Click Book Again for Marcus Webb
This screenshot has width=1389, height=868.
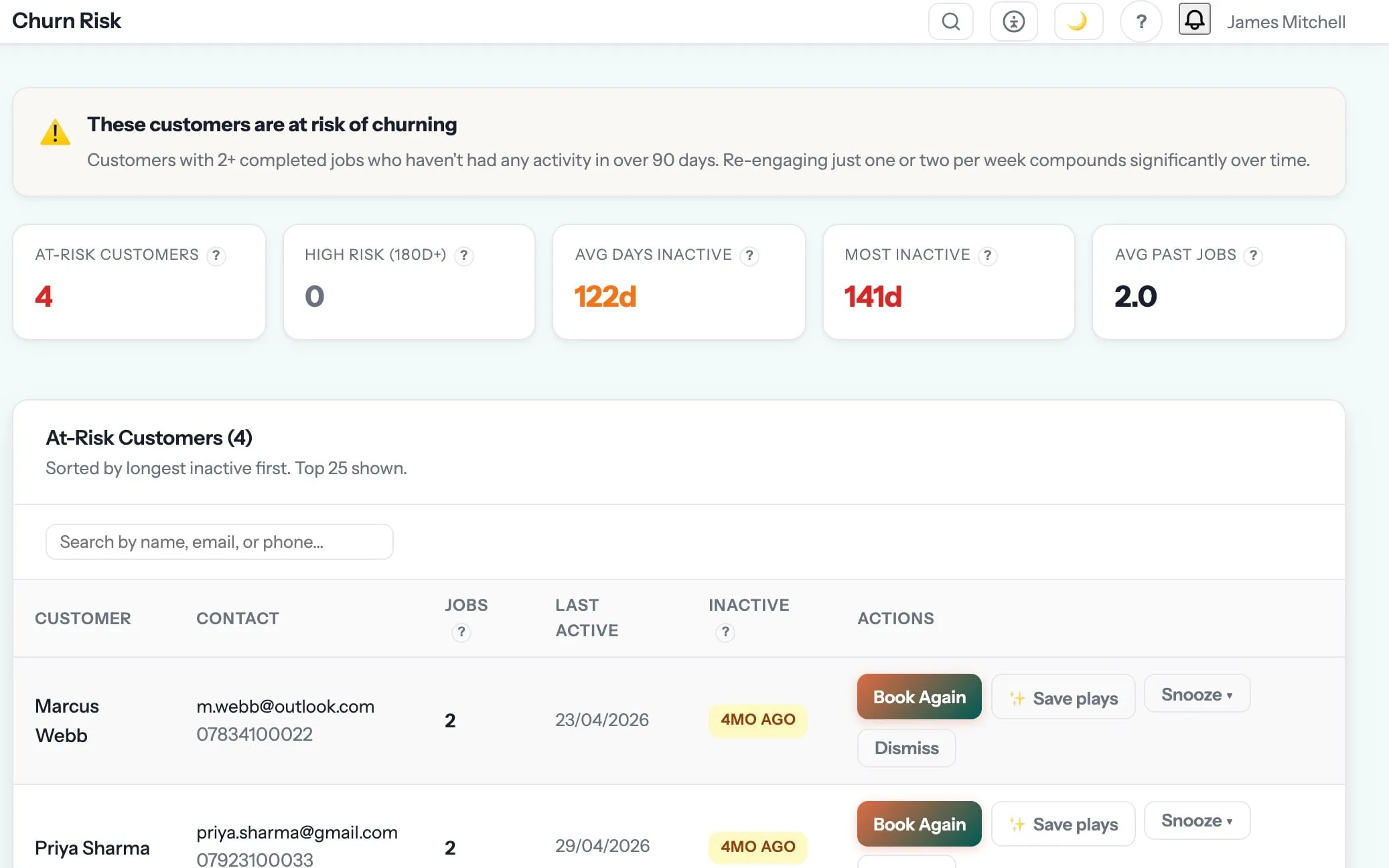point(919,697)
